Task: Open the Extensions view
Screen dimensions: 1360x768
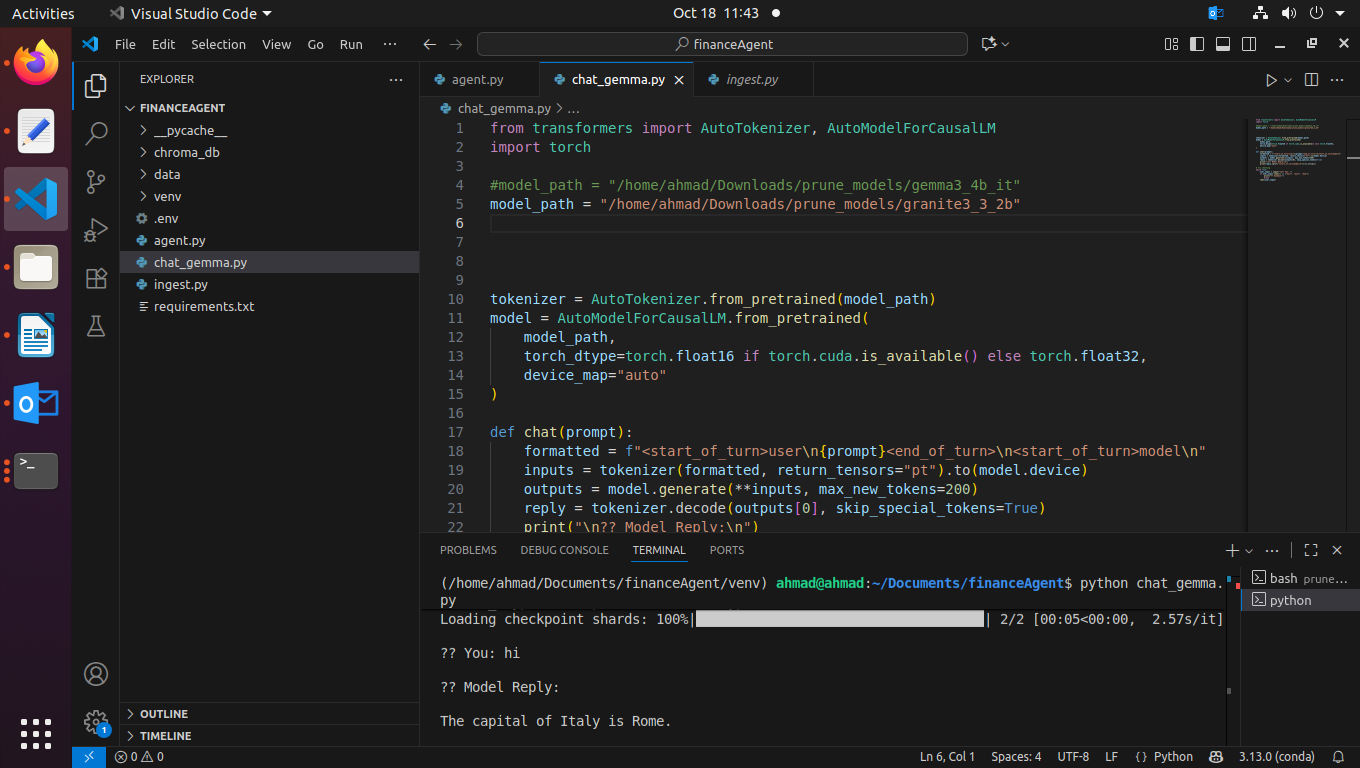Action: point(96,278)
